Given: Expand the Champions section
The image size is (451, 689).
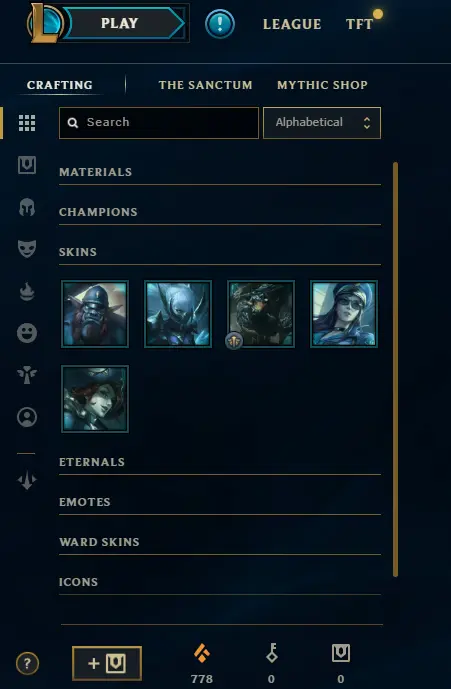Looking at the screenshot, I should [220, 212].
